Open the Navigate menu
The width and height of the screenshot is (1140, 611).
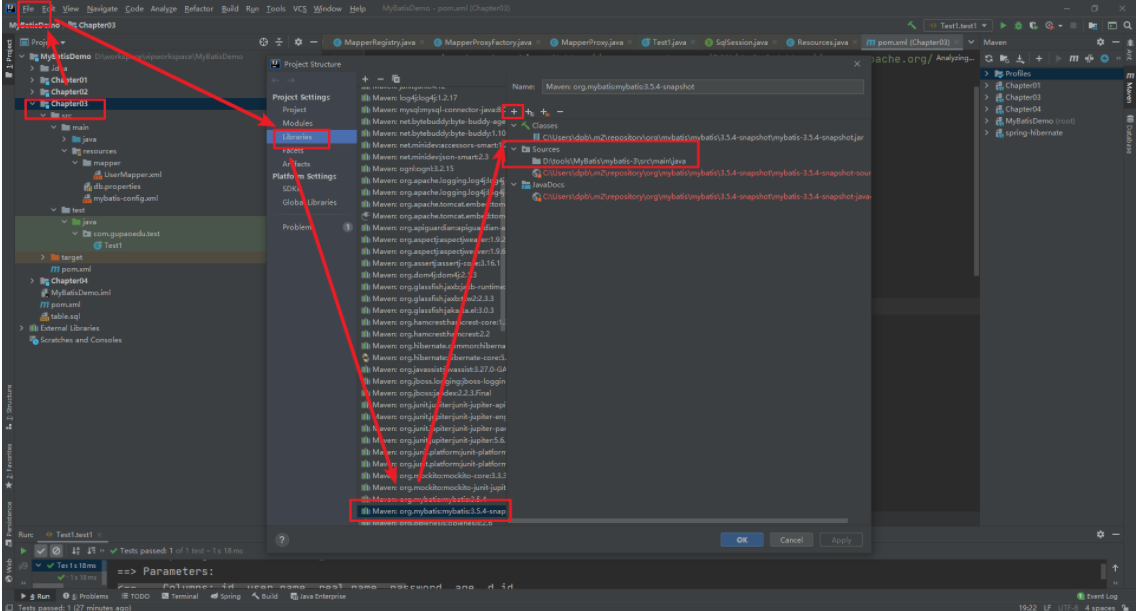coord(103,9)
